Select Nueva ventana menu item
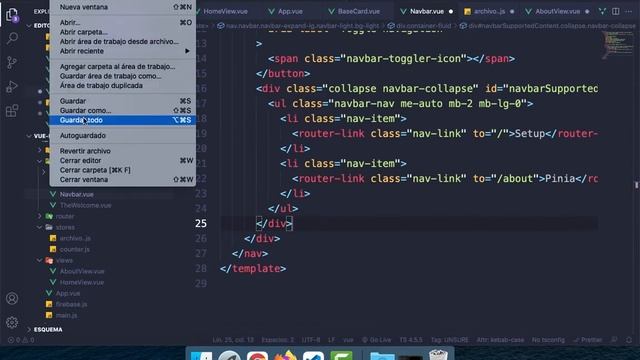 122,7
